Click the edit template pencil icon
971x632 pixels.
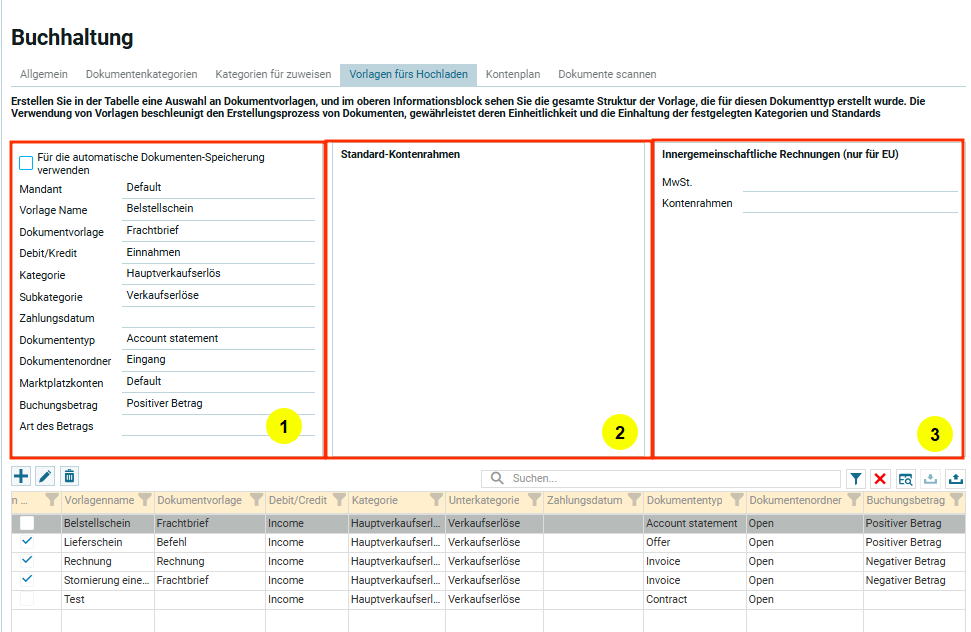[x=45, y=477]
